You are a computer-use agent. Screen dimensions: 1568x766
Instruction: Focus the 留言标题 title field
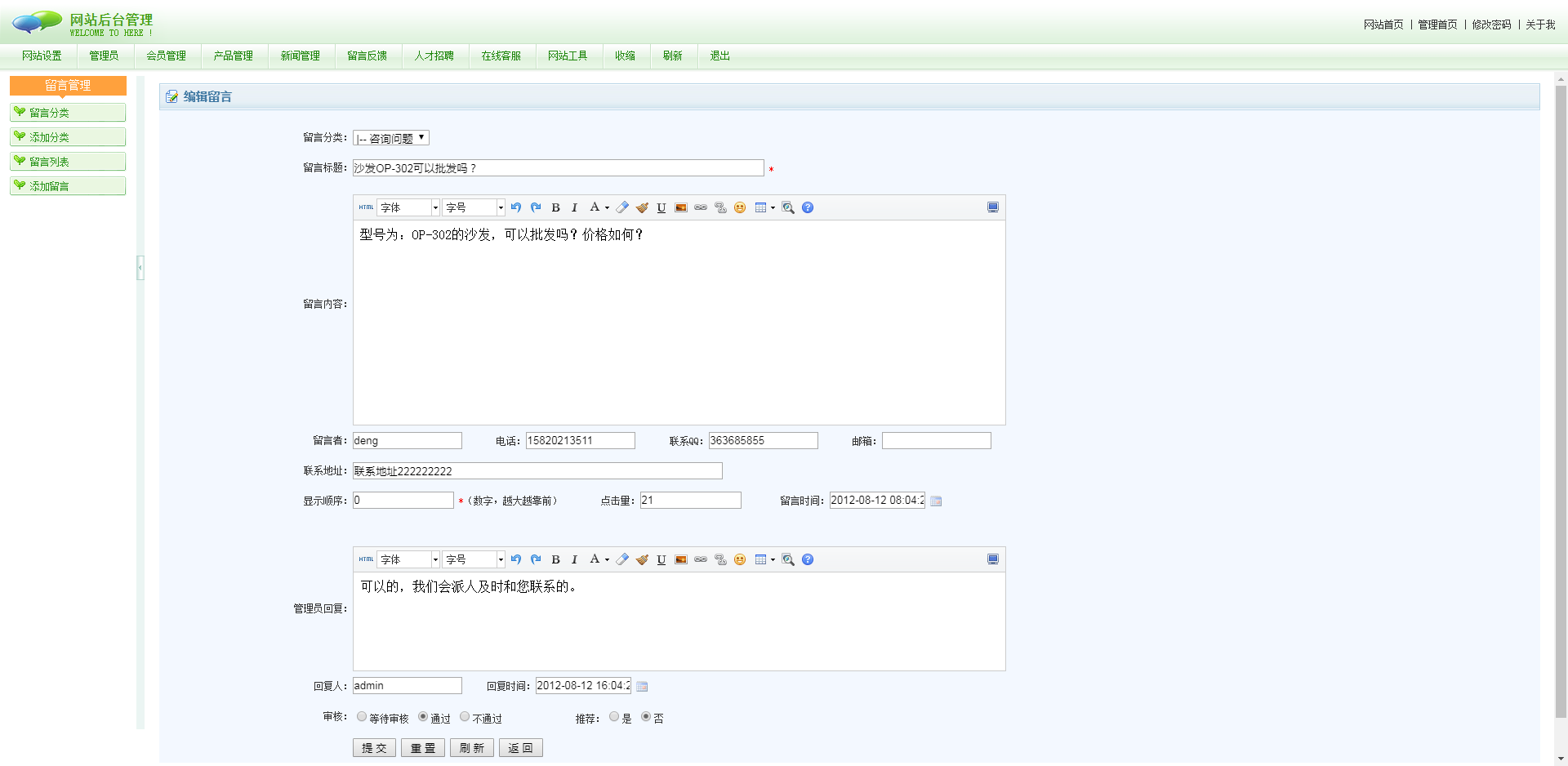pyautogui.click(x=558, y=168)
